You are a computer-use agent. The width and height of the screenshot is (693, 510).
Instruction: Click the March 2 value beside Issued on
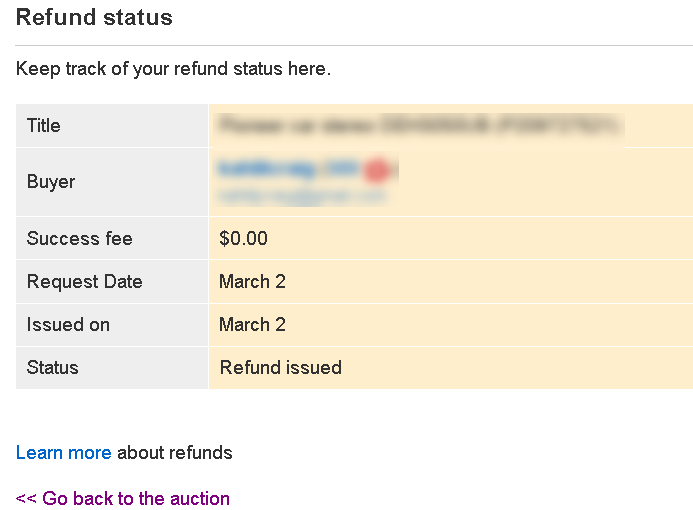(x=252, y=325)
